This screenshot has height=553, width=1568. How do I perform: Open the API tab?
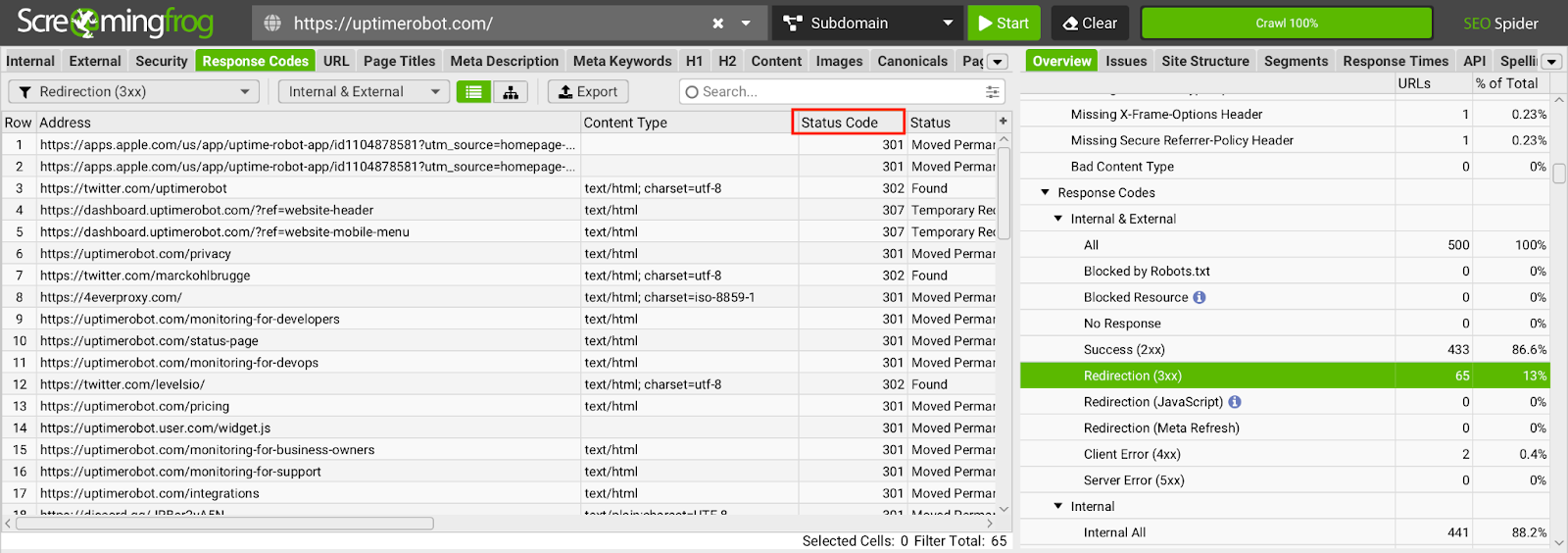pyautogui.click(x=1474, y=61)
